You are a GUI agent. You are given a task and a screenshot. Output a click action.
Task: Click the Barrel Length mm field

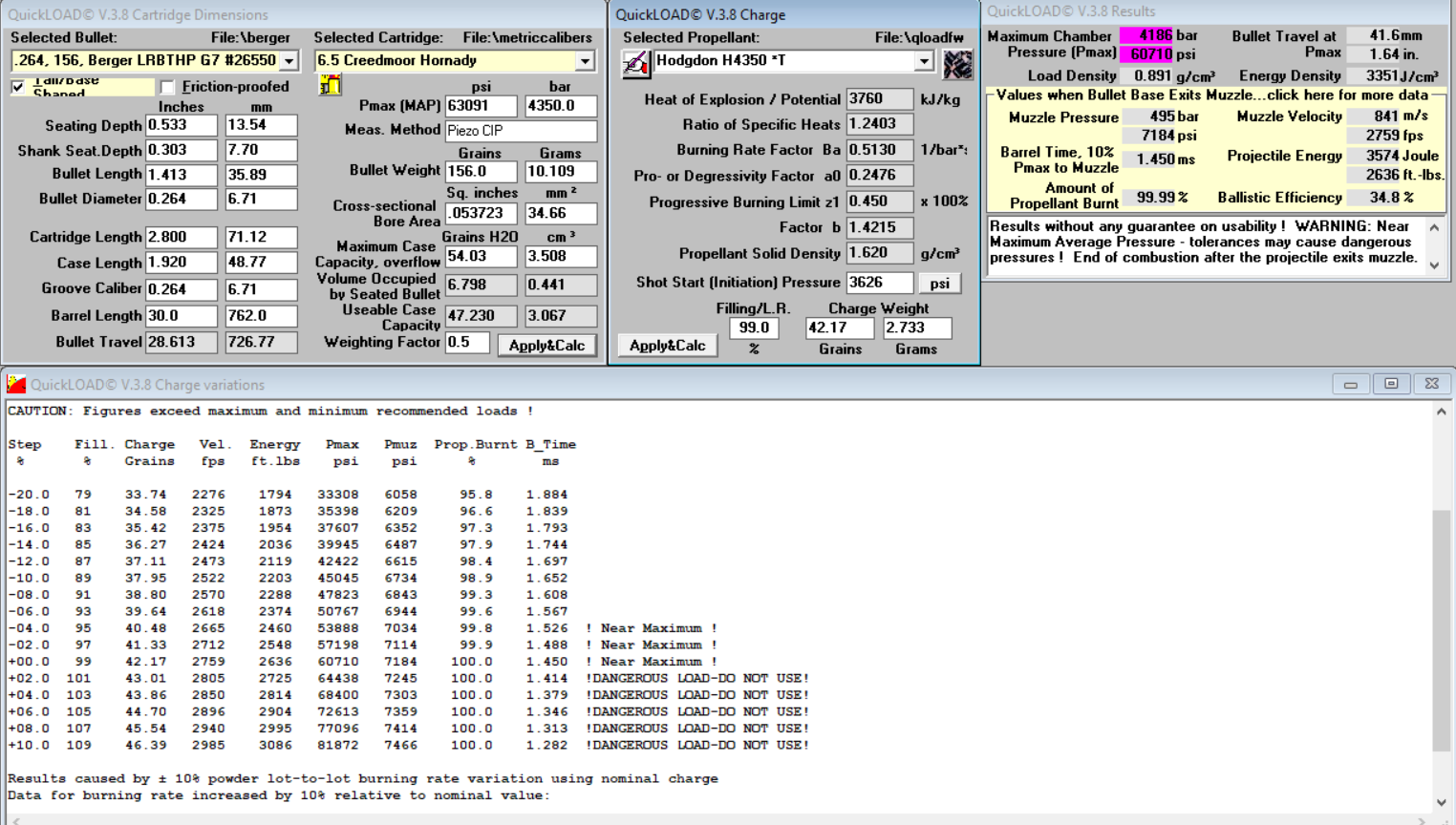(261, 316)
